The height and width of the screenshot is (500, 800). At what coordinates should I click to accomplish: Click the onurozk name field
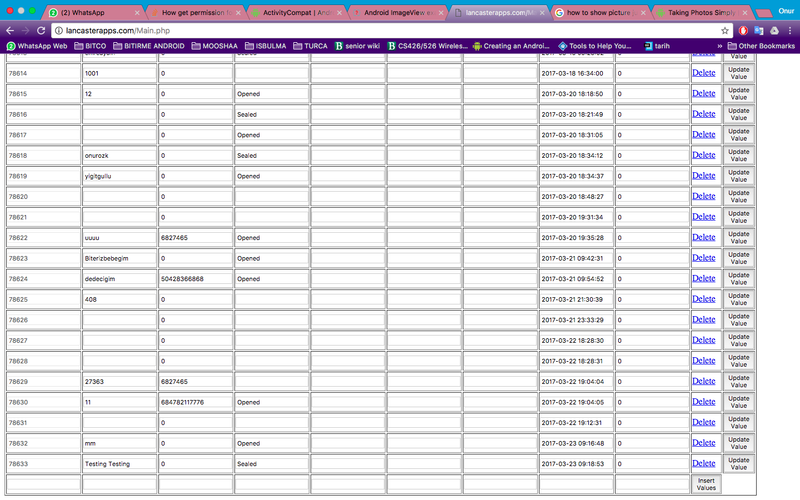point(119,156)
